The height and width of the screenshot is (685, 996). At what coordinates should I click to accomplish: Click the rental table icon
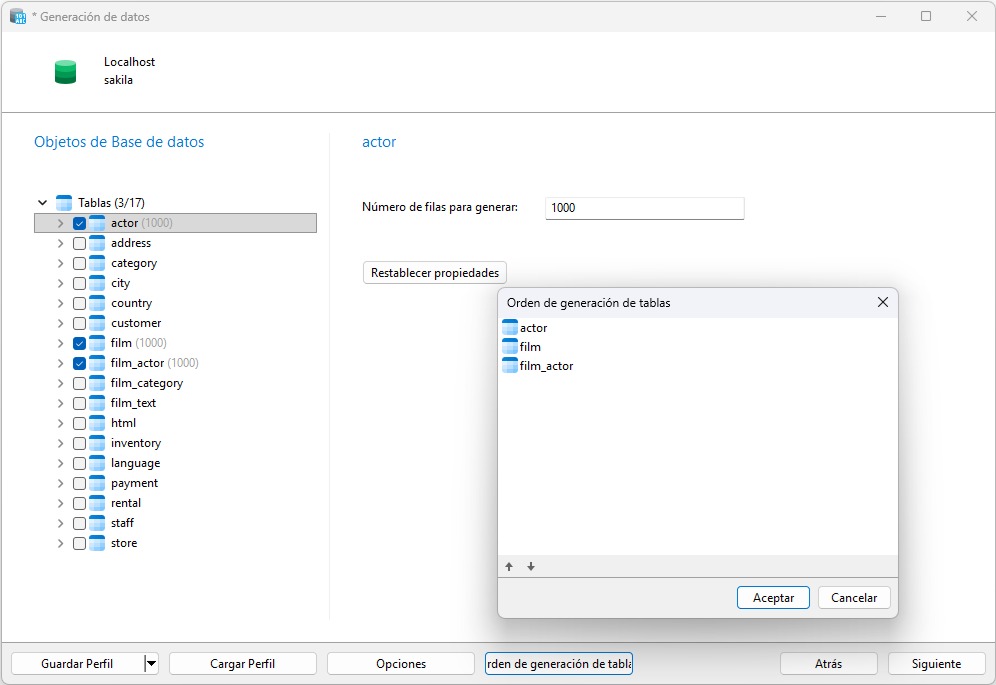click(x=97, y=503)
